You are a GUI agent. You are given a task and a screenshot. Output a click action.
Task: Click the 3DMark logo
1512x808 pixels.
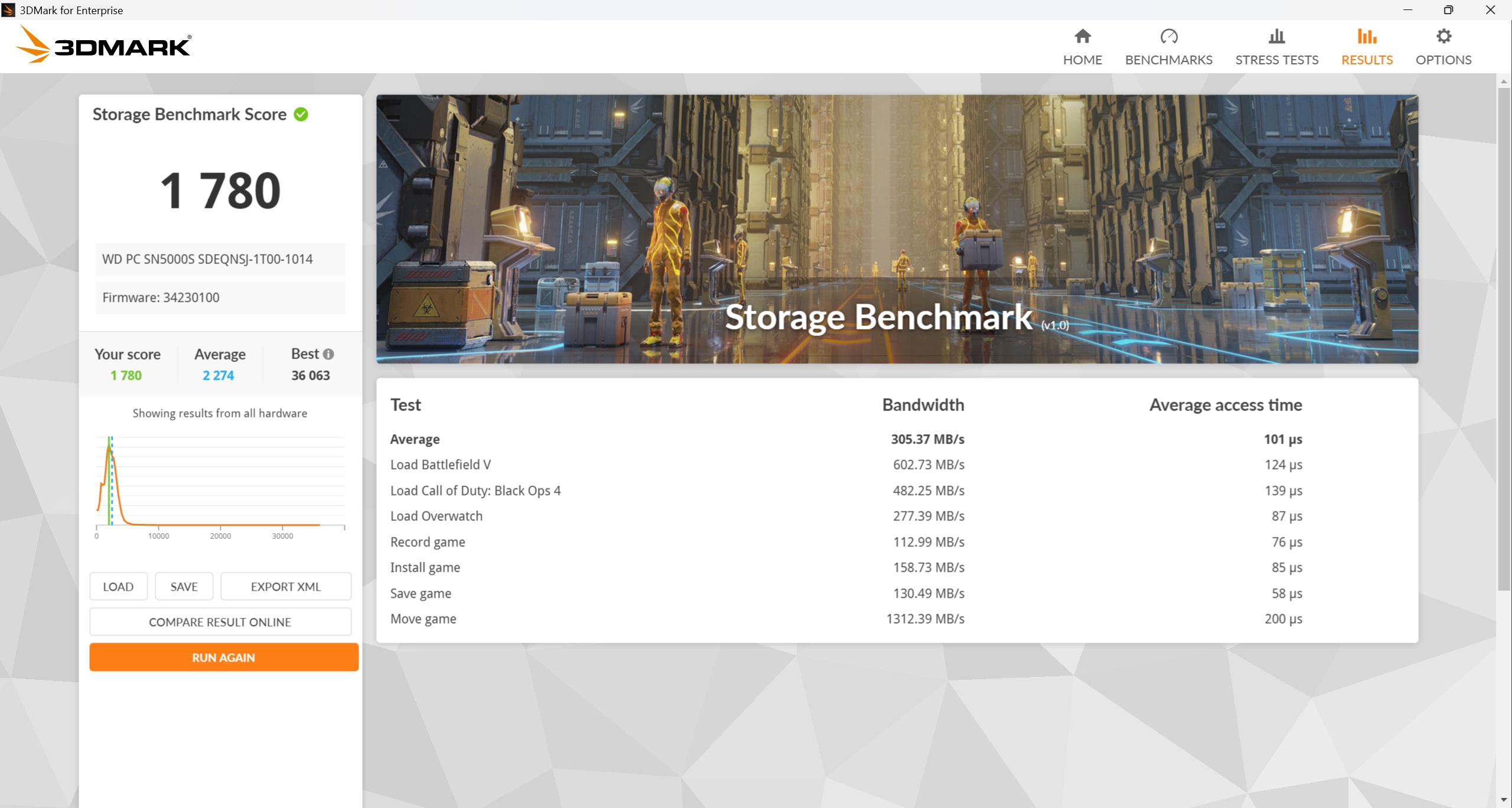pos(104,45)
